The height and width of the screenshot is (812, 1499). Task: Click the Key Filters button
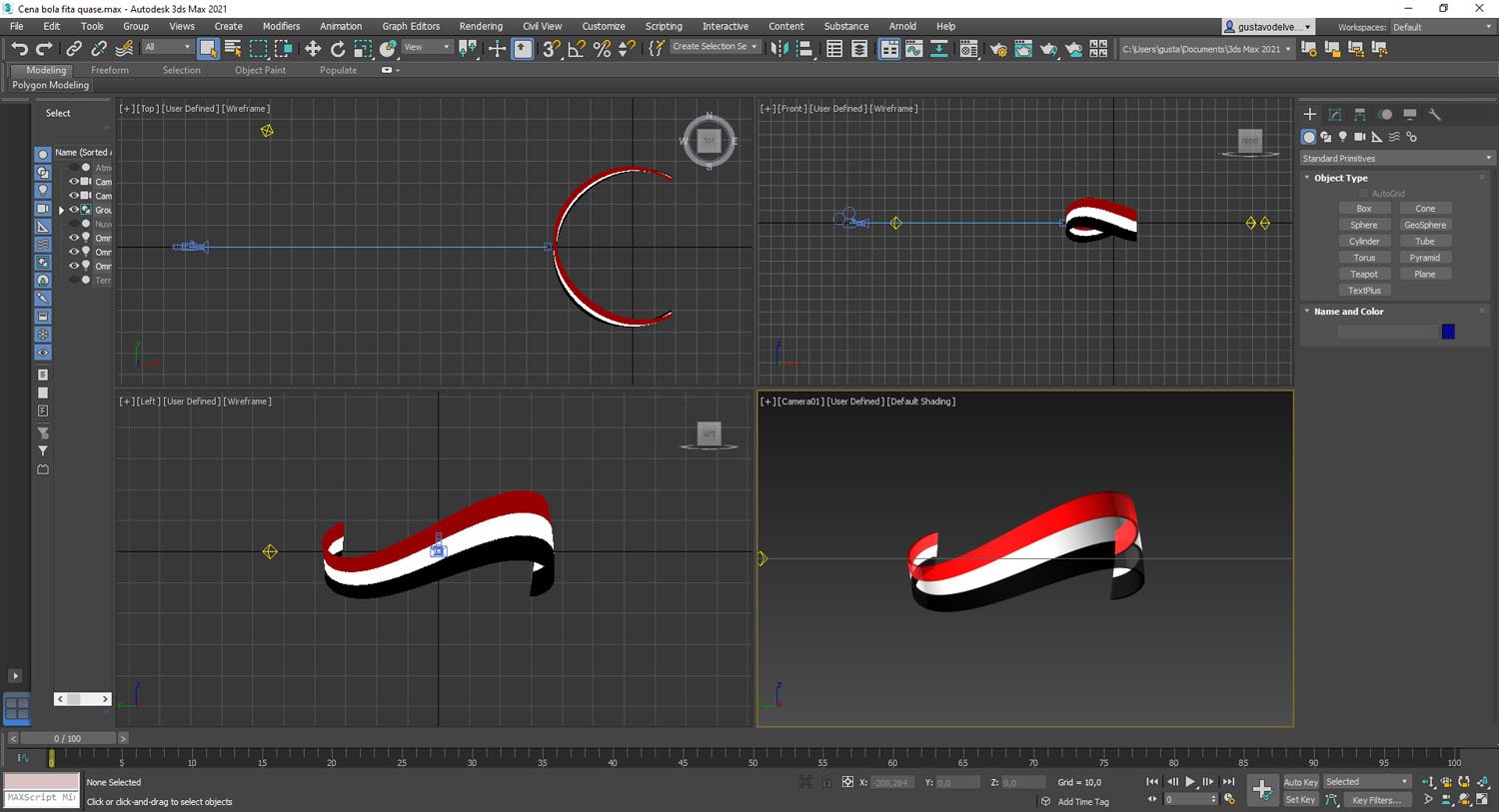point(1377,800)
